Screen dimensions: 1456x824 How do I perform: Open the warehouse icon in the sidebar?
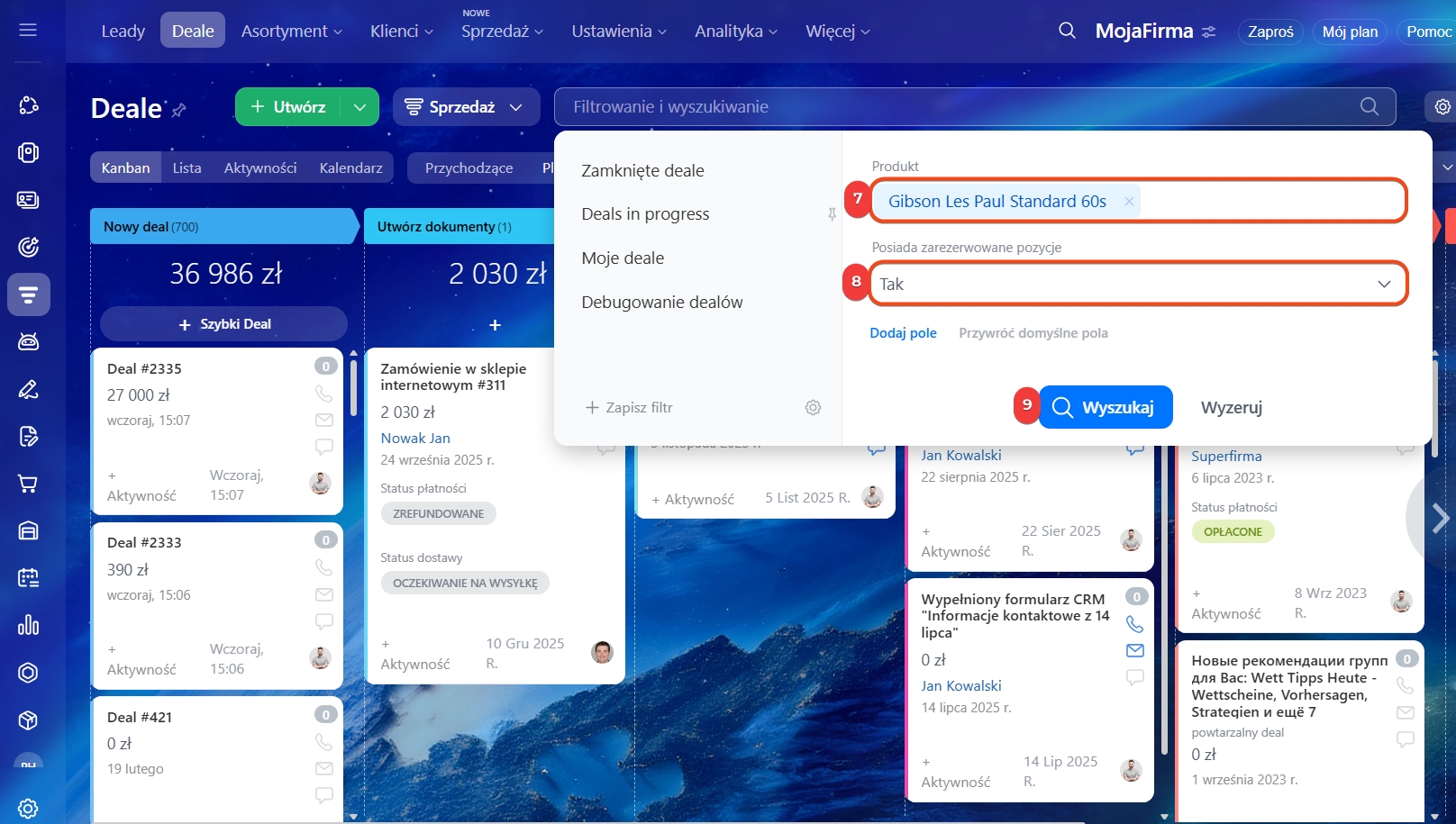(x=28, y=530)
